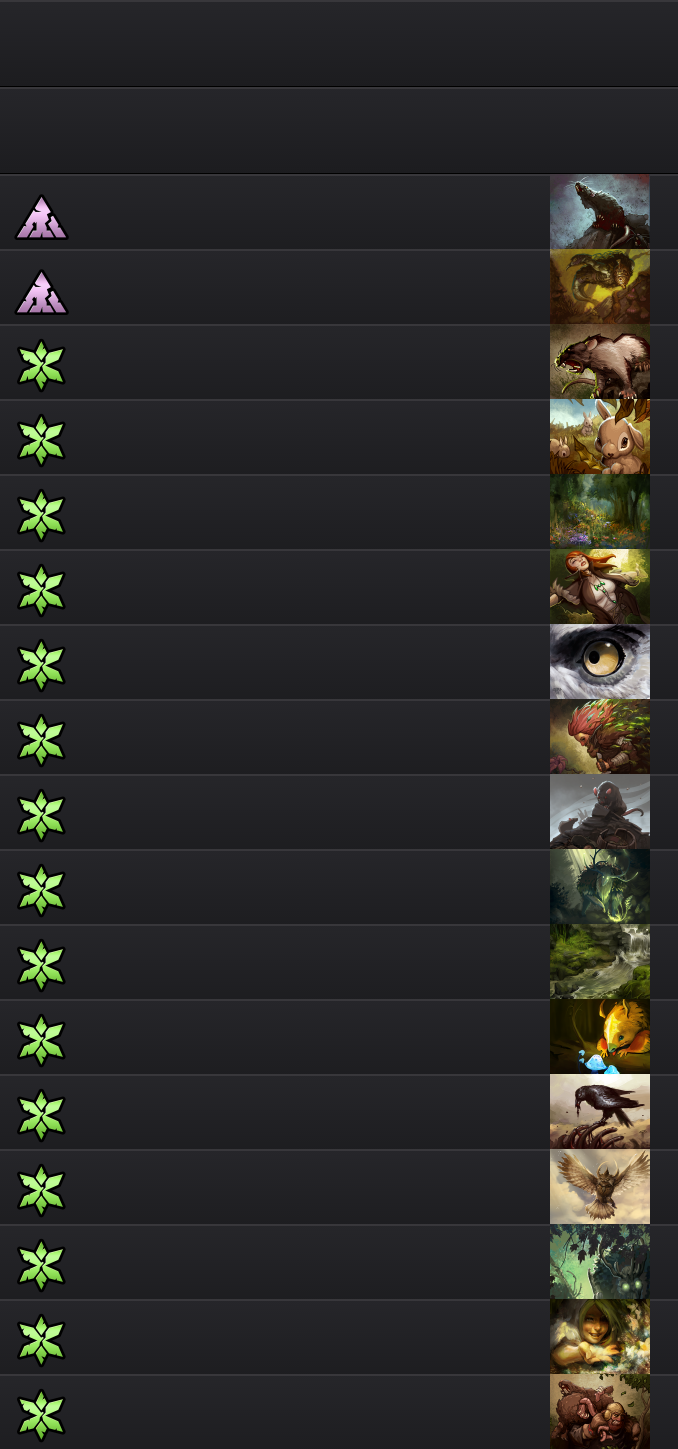Click the green leaf icon in the black crow row
Screen dimensions: 678x1449
point(41,1115)
